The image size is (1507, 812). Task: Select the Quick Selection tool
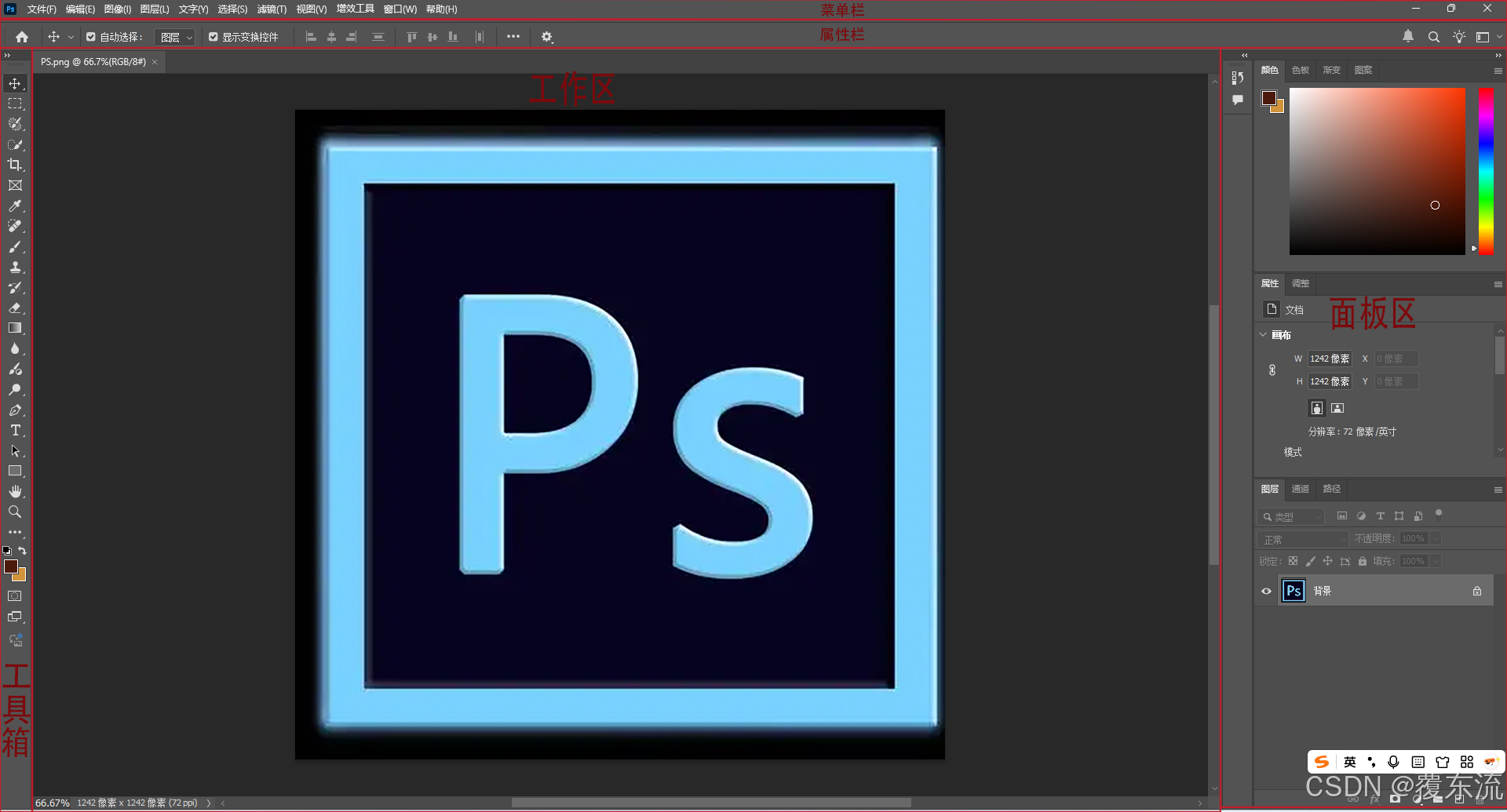point(15,144)
